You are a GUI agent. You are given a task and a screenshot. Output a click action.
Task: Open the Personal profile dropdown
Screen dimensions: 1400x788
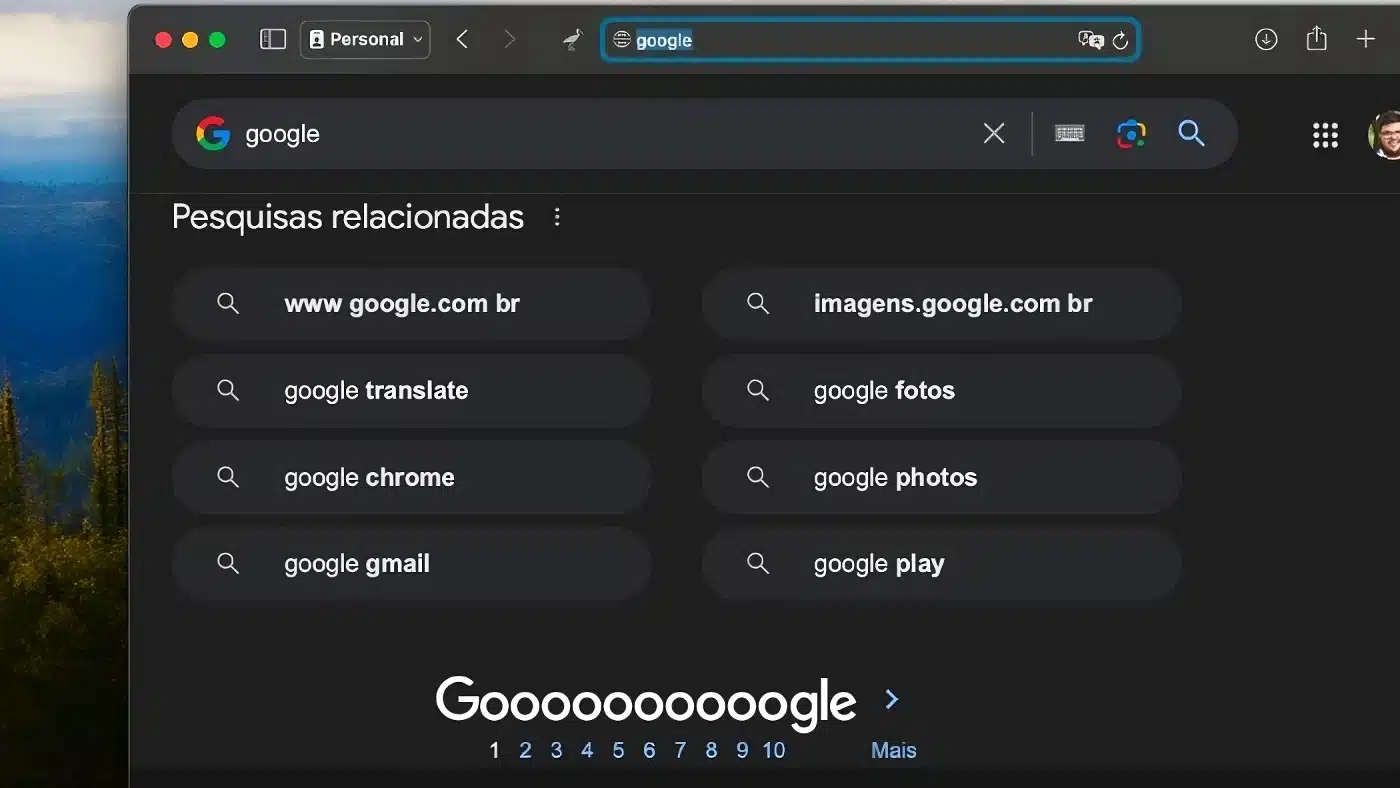point(365,39)
